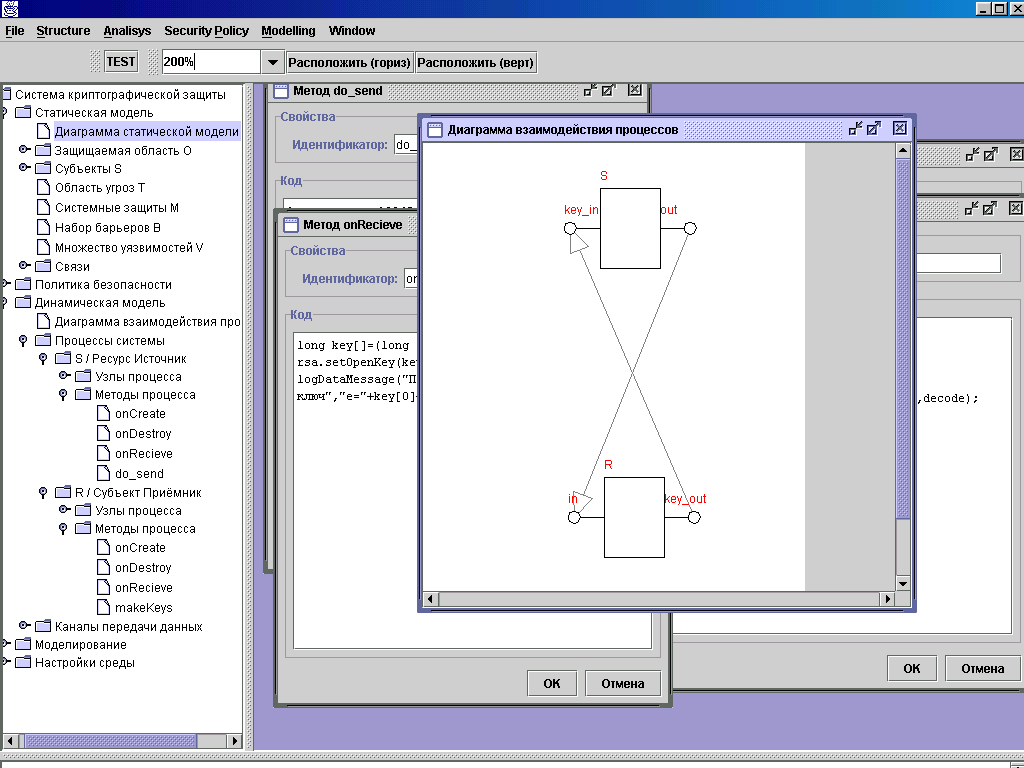Image resolution: width=1024 pixels, height=768 pixels.
Task: Click the Системные защиты M document icon
Action: tap(43, 208)
